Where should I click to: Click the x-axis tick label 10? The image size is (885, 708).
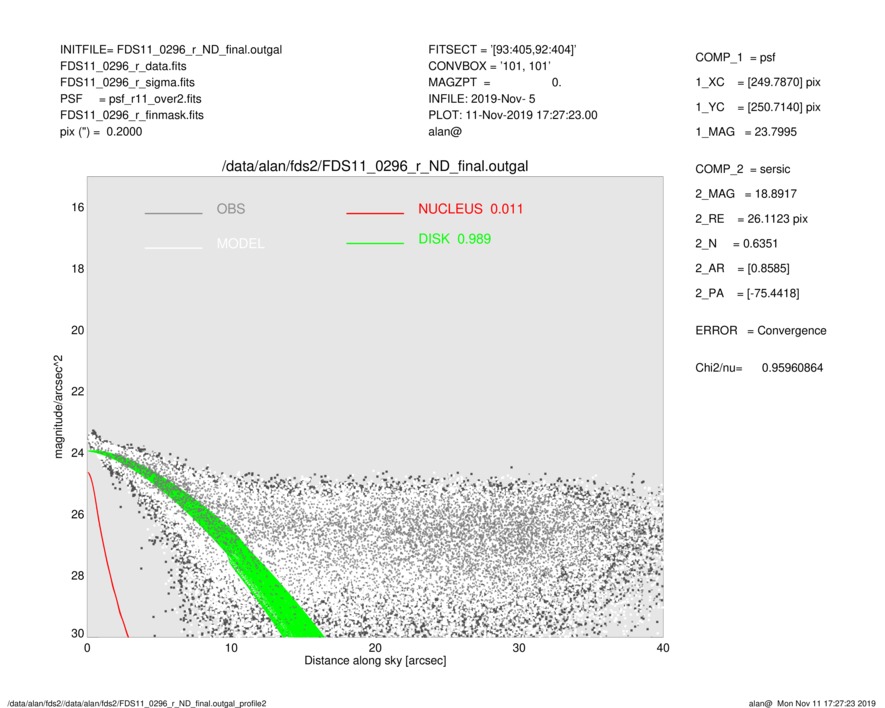(231, 648)
